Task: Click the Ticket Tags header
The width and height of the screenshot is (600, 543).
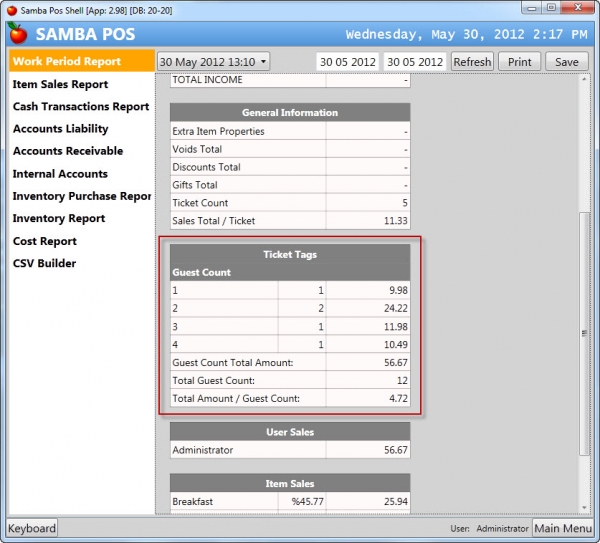Action: [x=290, y=254]
